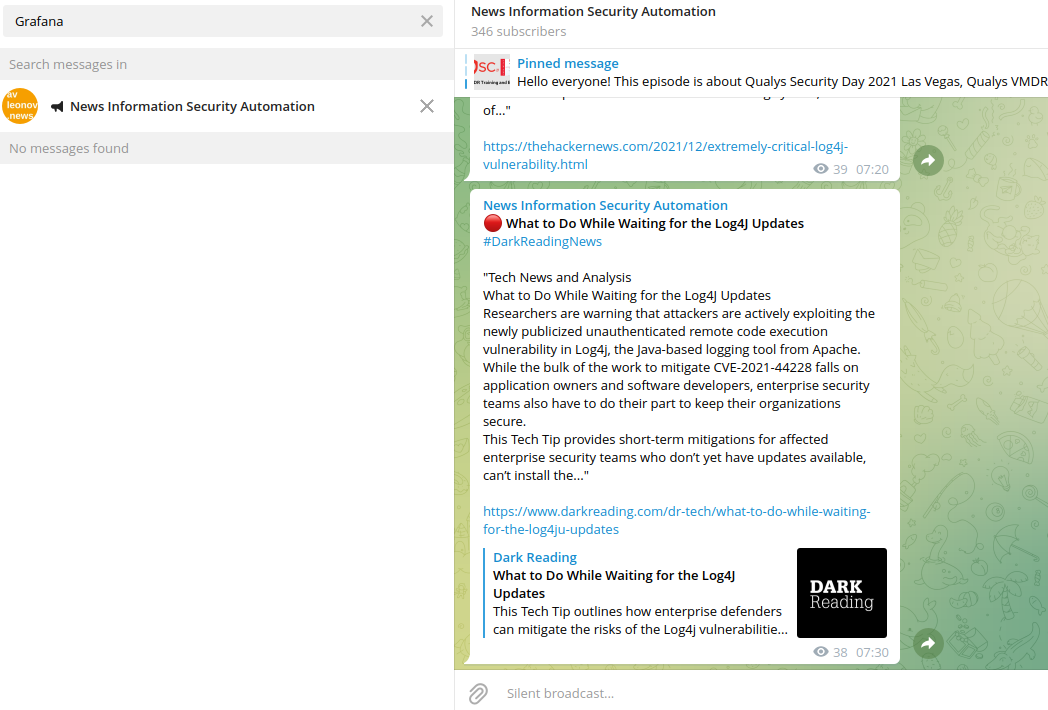Viewport: 1048px width, 710px height.
Task: Click the News Information Security Automation sender name
Action: (x=605, y=206)
